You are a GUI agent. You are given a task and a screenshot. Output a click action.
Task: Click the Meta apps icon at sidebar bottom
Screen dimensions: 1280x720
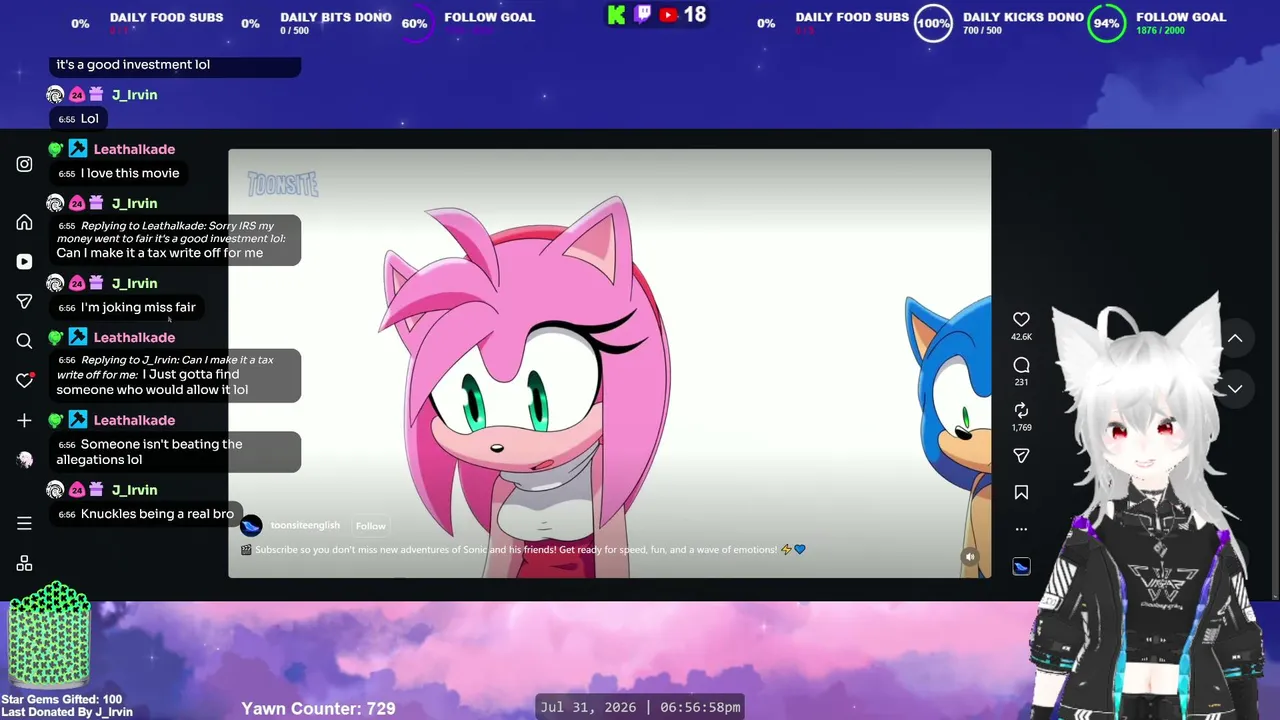(x=24, y=564)
